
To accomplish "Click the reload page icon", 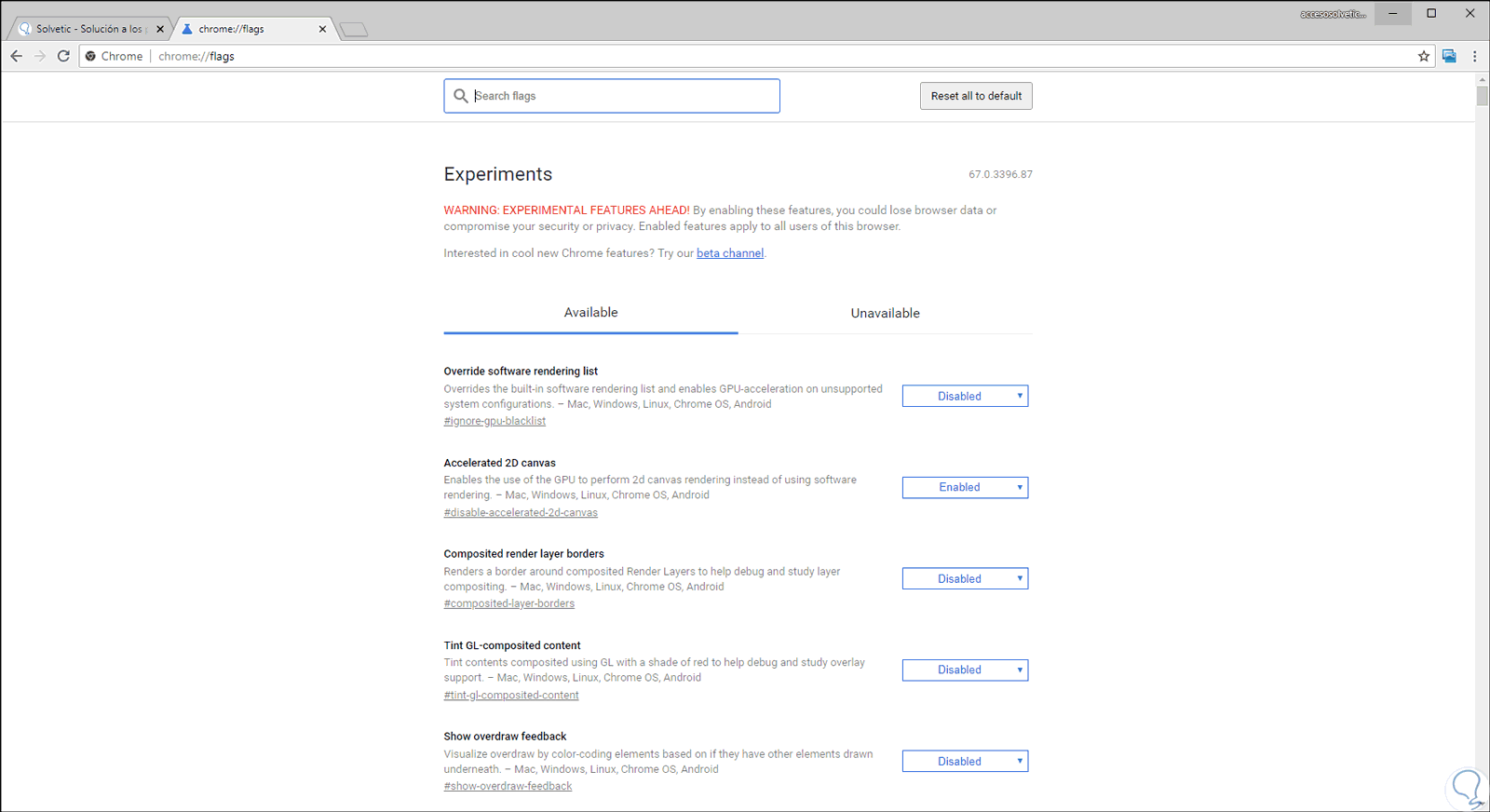I will 63,56.
